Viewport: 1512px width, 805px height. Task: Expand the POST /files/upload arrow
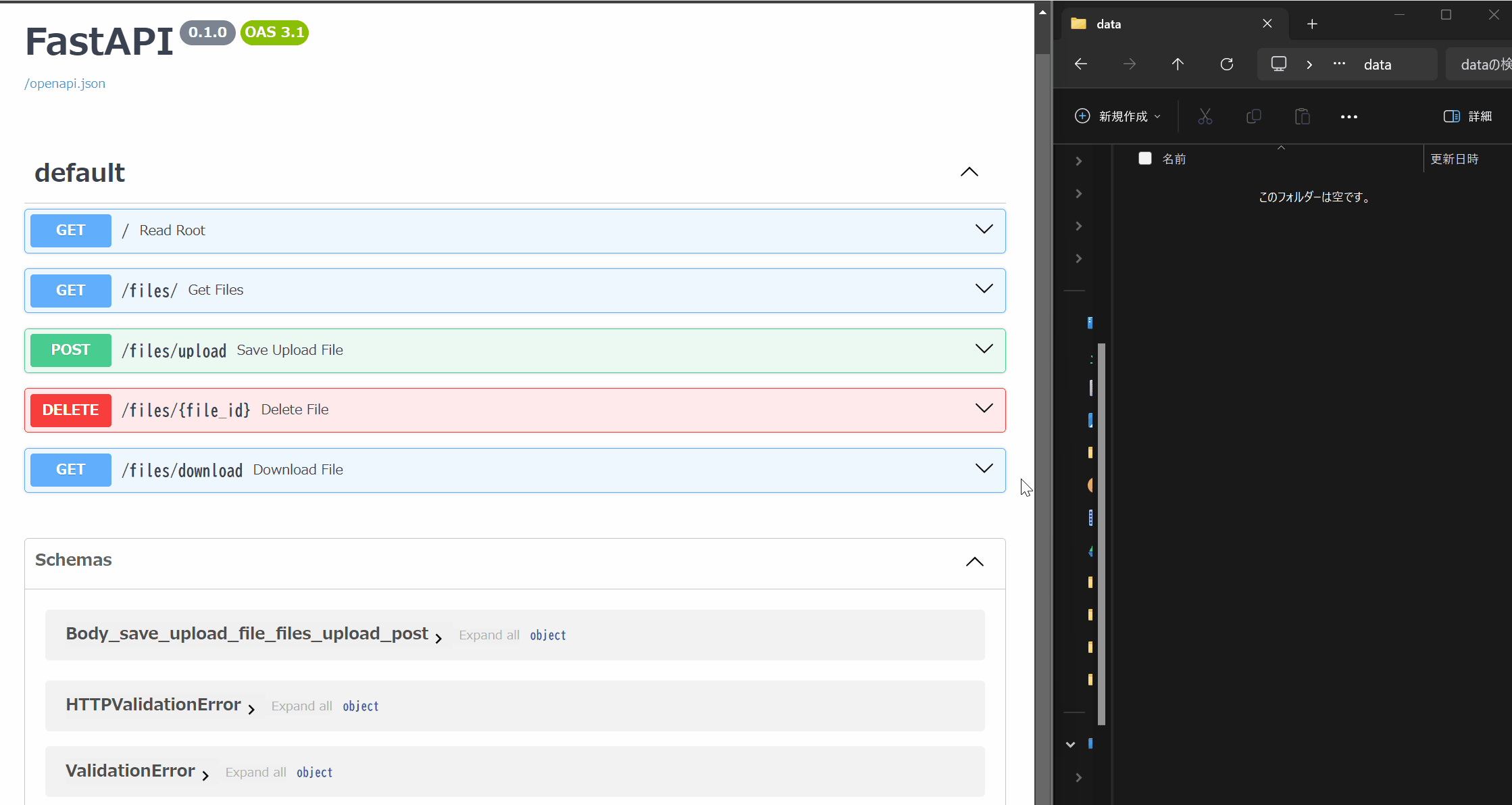coord(984,349)
